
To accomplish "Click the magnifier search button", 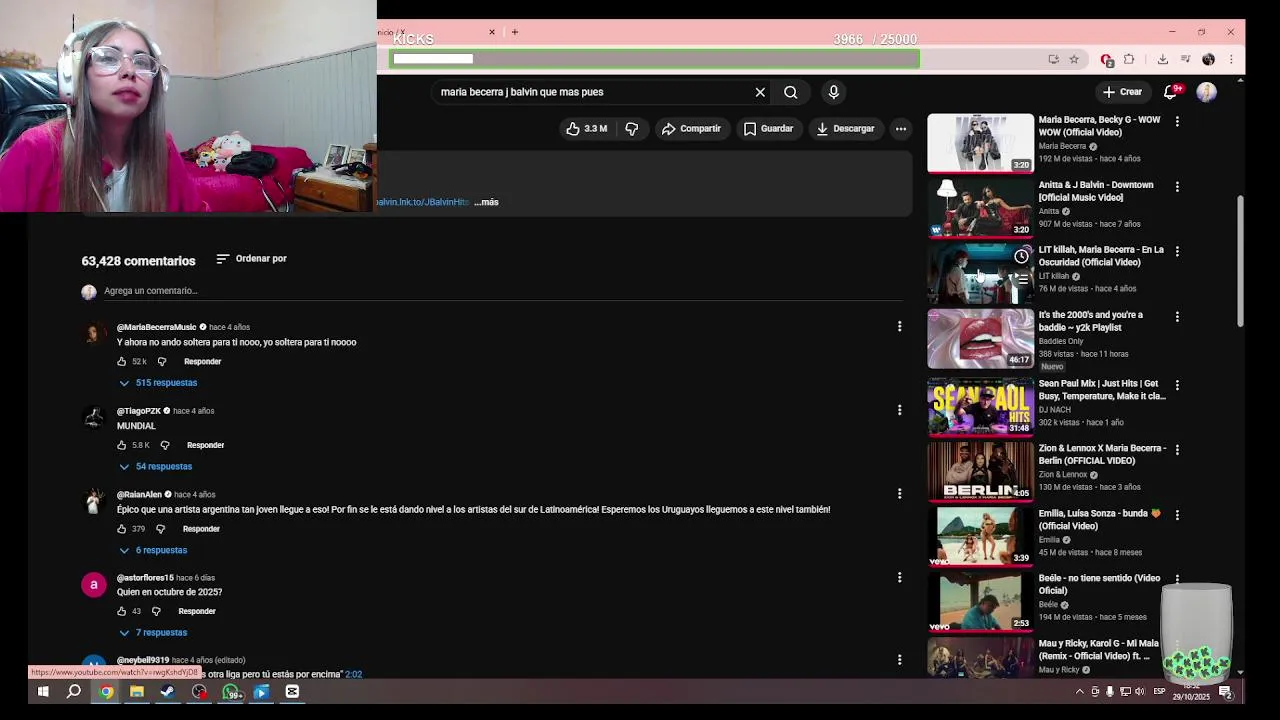I will [791, 92].
